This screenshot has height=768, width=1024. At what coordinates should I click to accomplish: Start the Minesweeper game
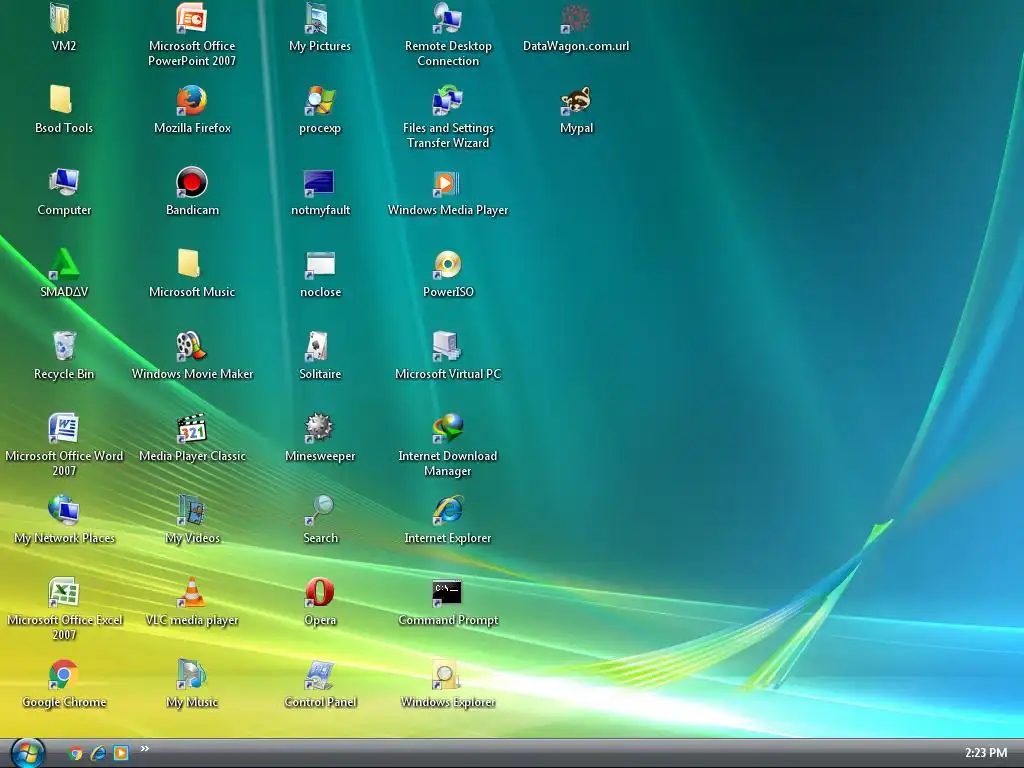click(319, 428)
